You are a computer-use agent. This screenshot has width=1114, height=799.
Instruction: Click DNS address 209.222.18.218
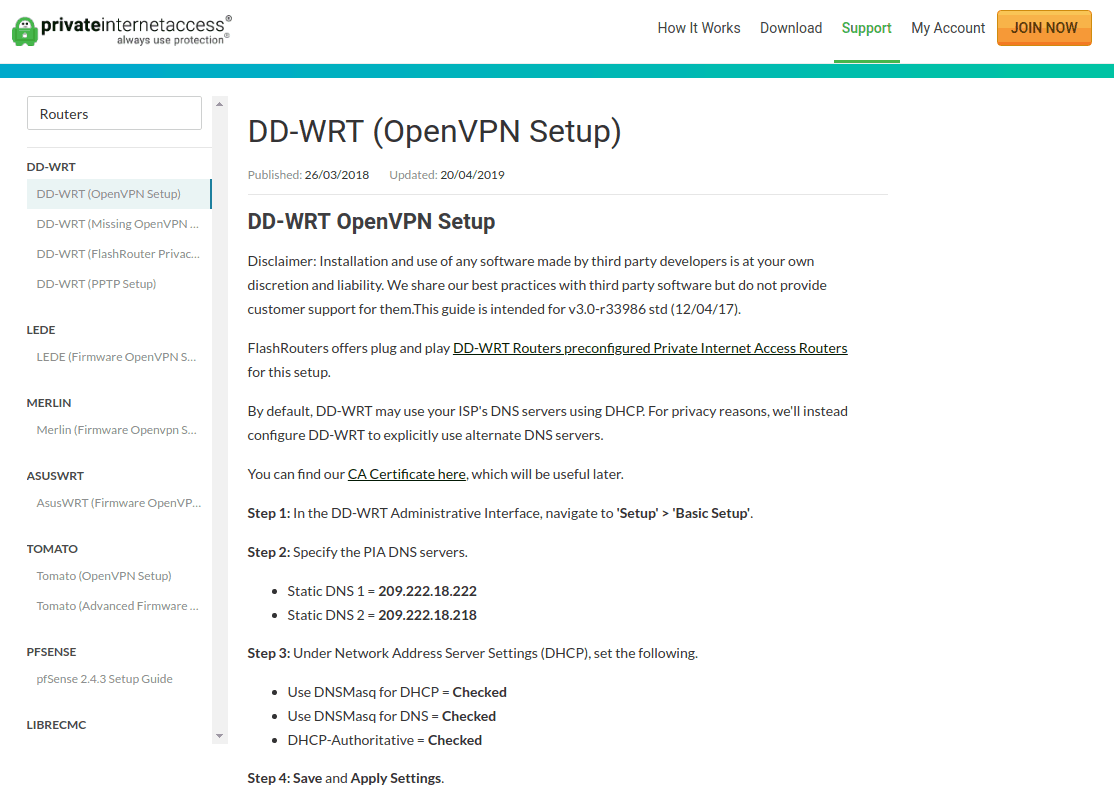point(427,615)
